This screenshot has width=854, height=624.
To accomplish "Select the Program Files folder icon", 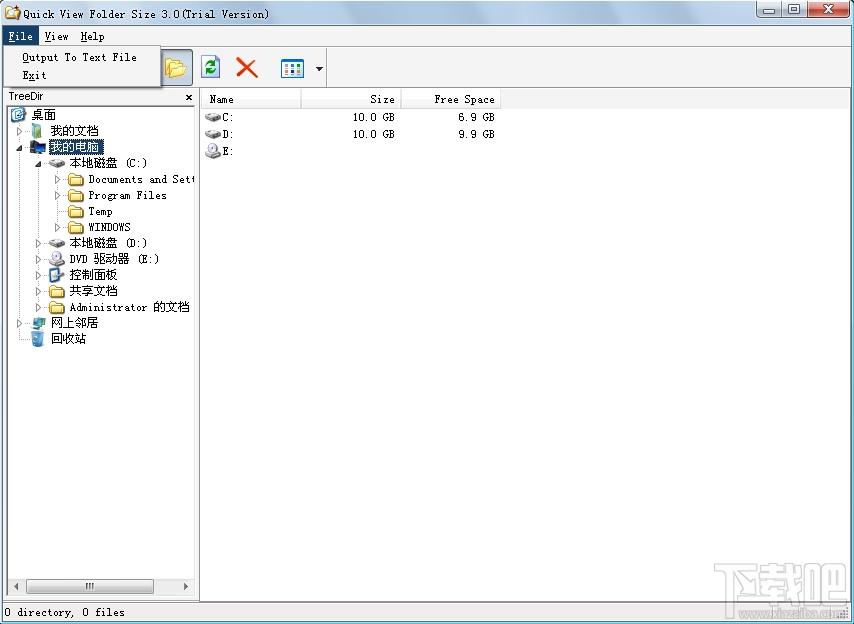I will [76, 195].
